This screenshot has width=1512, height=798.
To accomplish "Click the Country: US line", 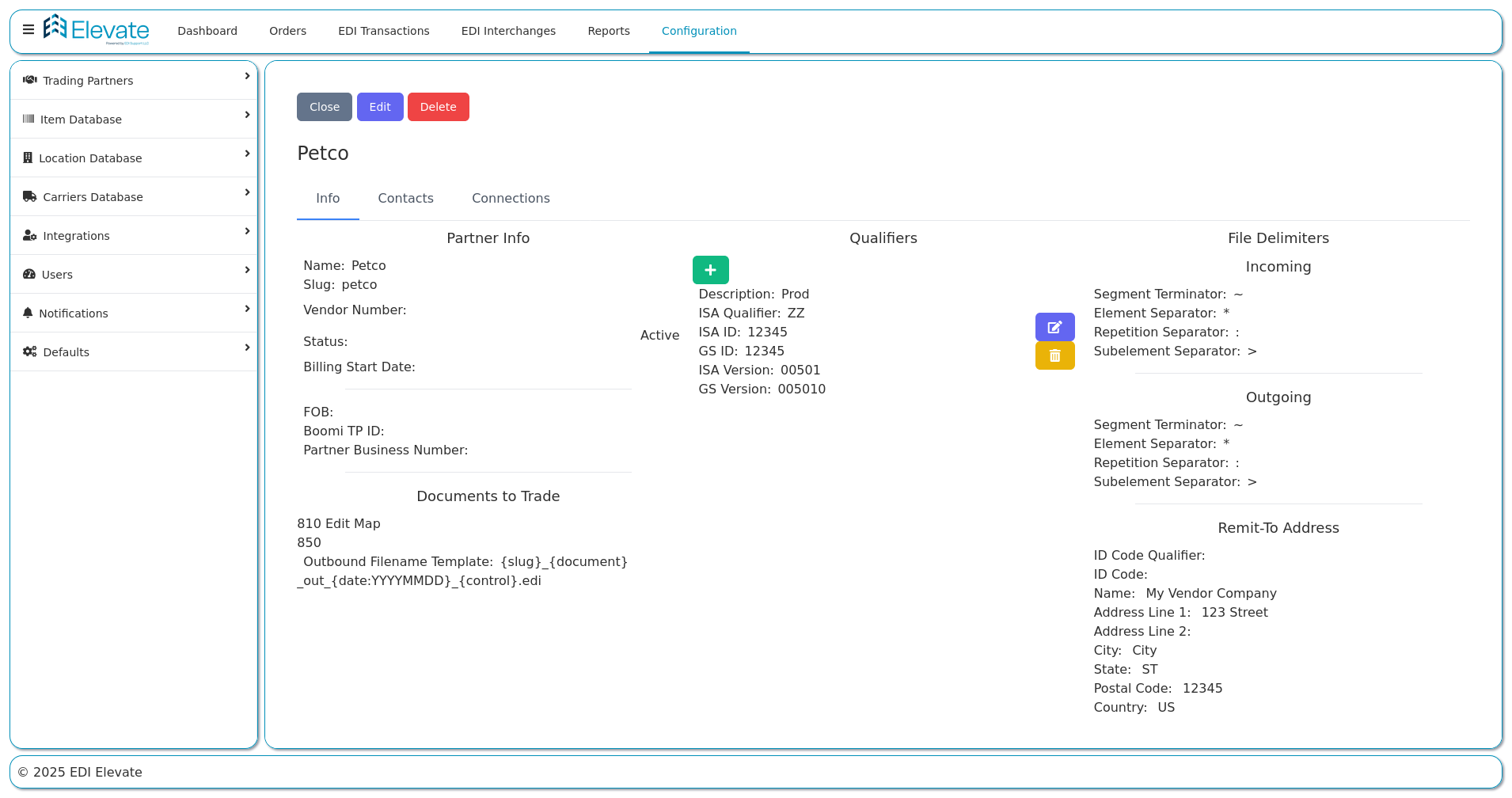I will (x=1134, y=707).
